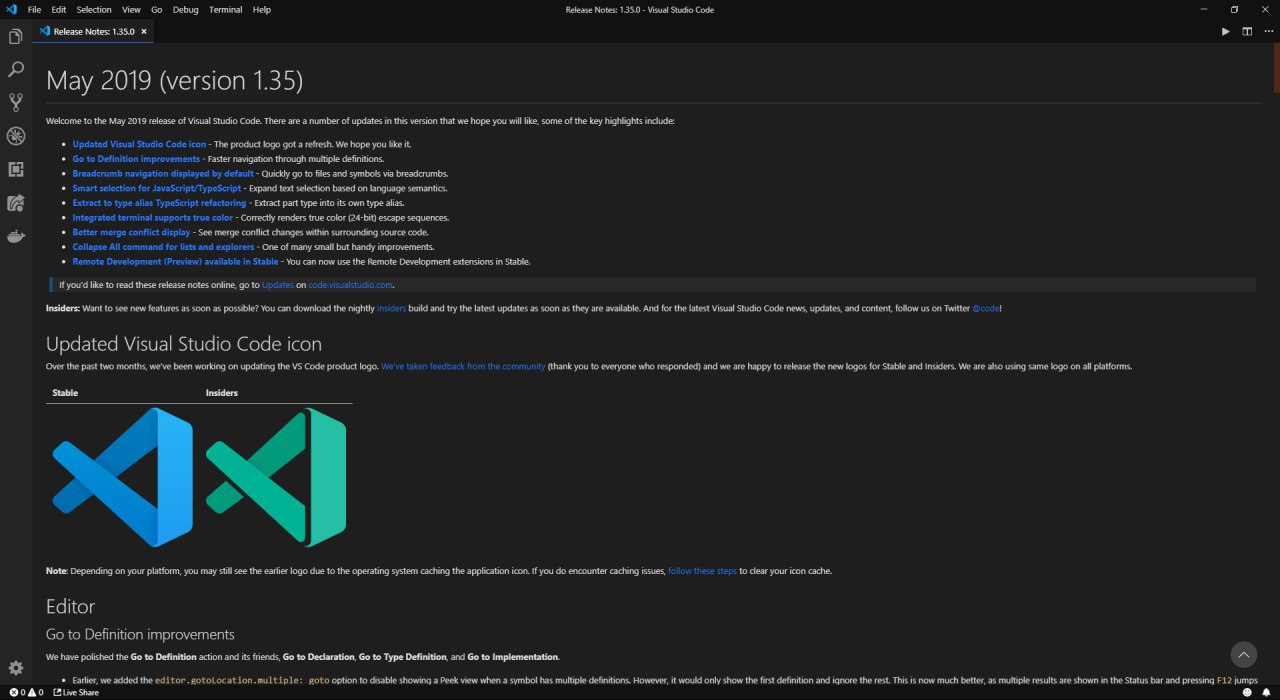
Task: Split the editor to the right
Action: pos(1247,31)
